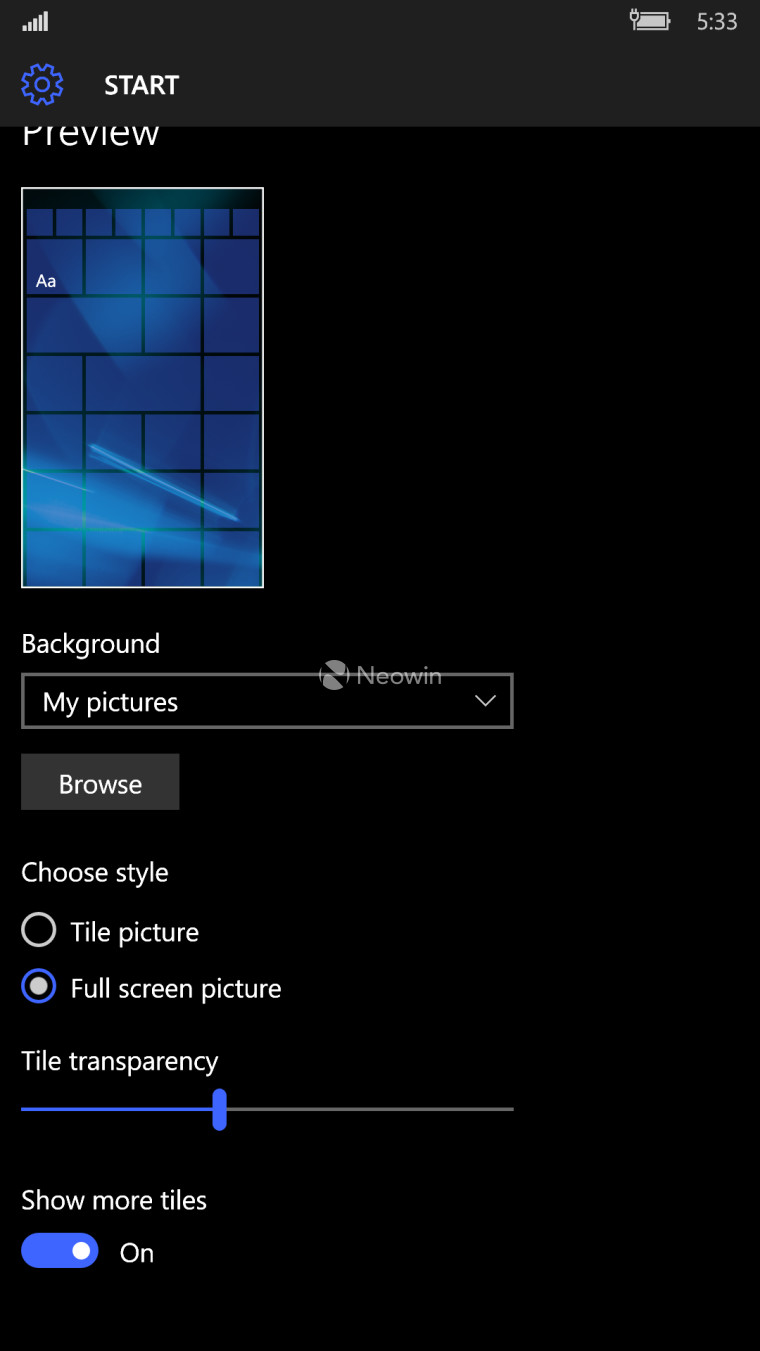Click the right end of transparency slider track
This screenshot has height=1351, width=760.
tap(508, 1109)
